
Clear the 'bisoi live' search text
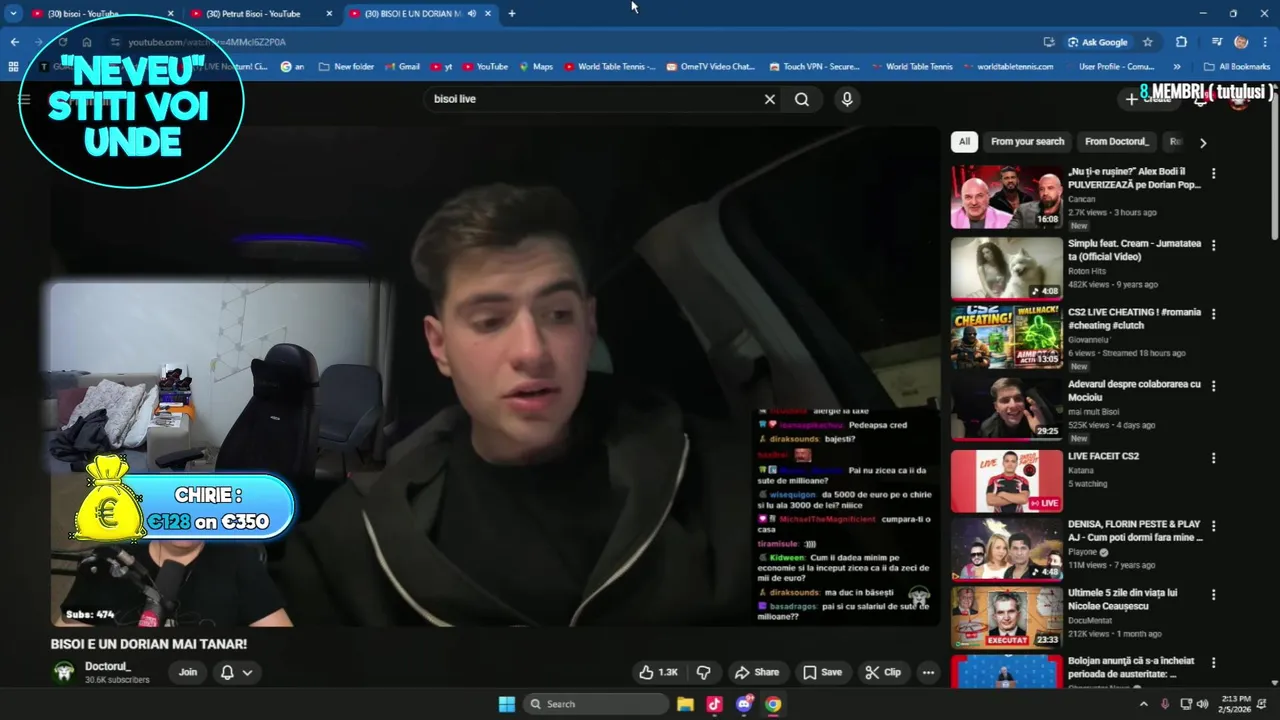(x=770, y=99)
